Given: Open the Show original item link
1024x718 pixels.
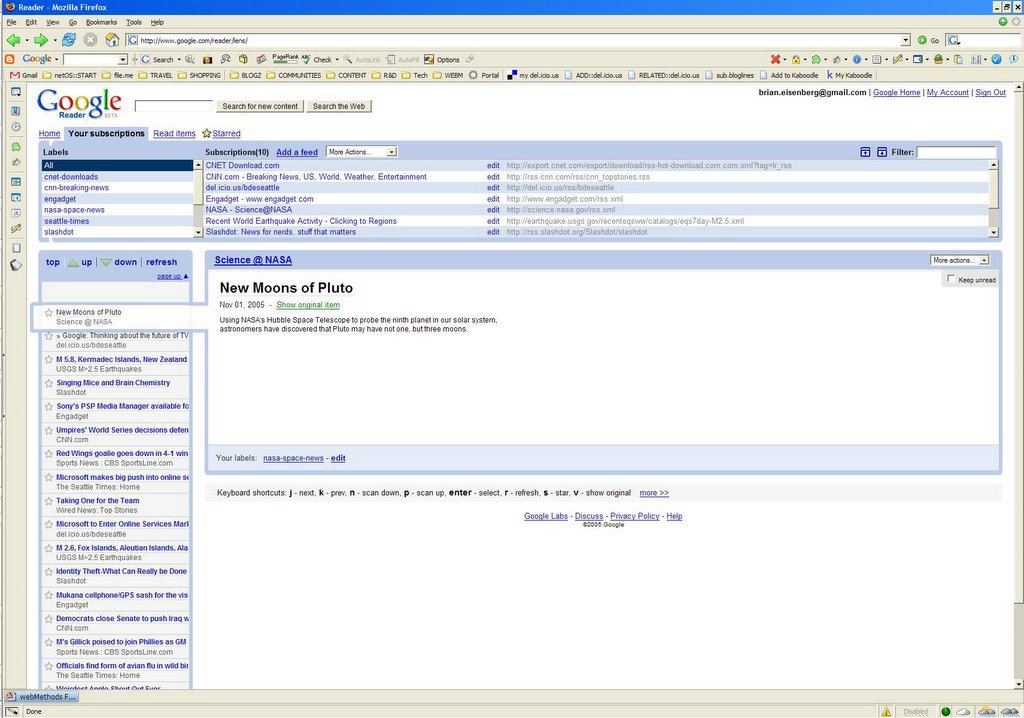Looking at the screenshot, I should point(308,305).
